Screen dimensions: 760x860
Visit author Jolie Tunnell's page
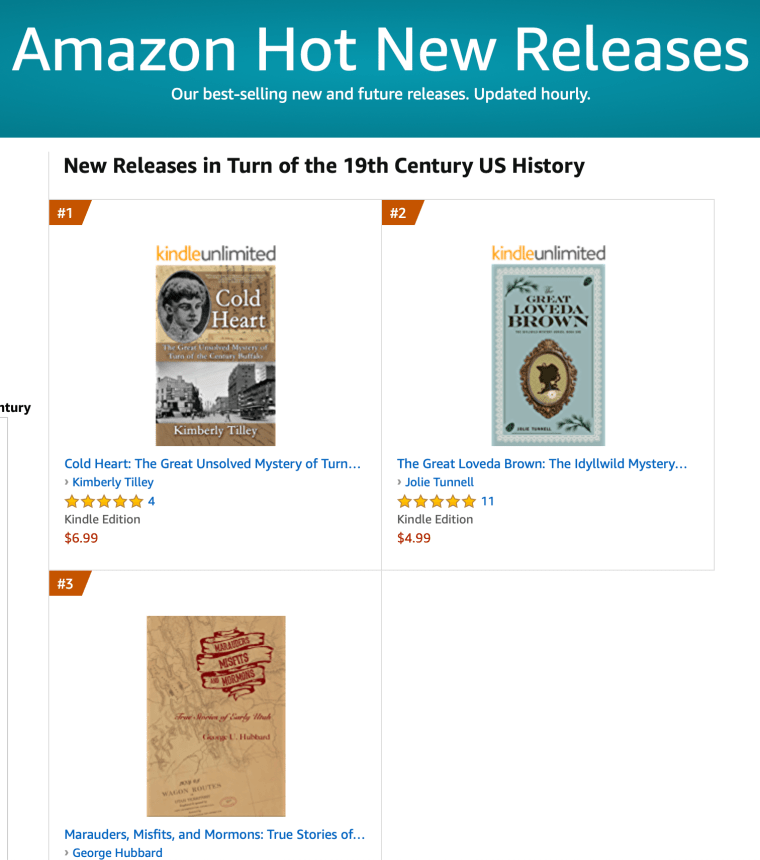440,482
